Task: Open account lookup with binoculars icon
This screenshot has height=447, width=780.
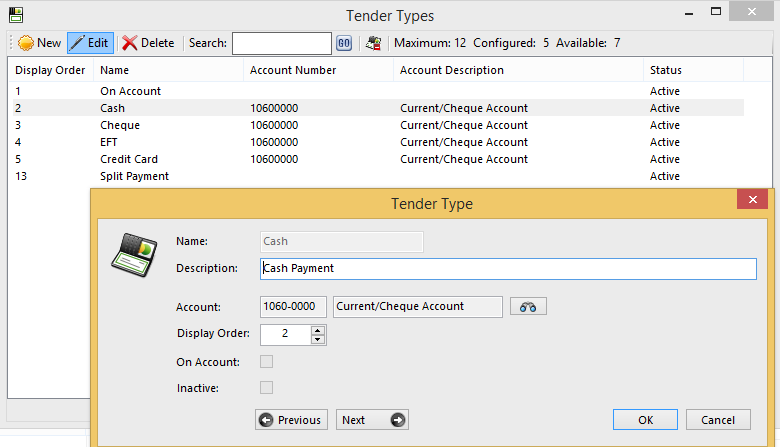Action: (x=528, y=307)
